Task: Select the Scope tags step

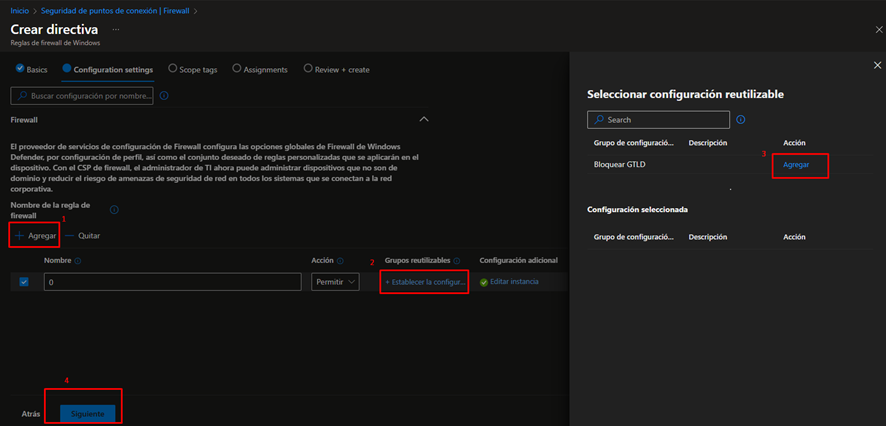Action: tap(191, 69)
